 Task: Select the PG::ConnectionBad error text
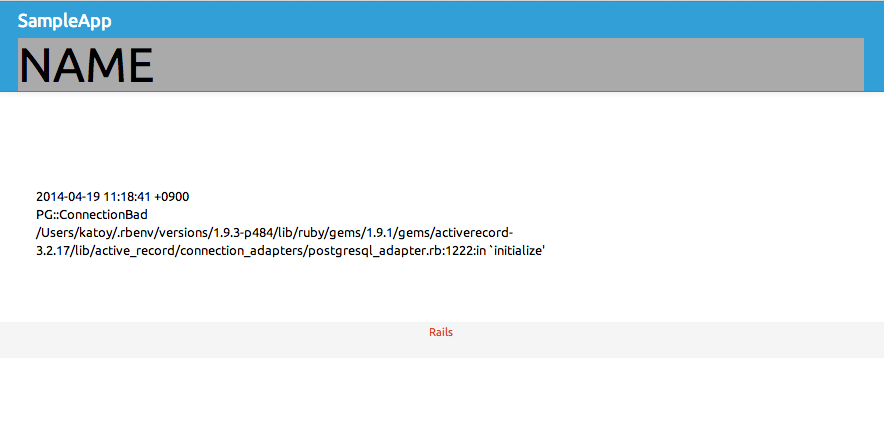click(92, 215)
